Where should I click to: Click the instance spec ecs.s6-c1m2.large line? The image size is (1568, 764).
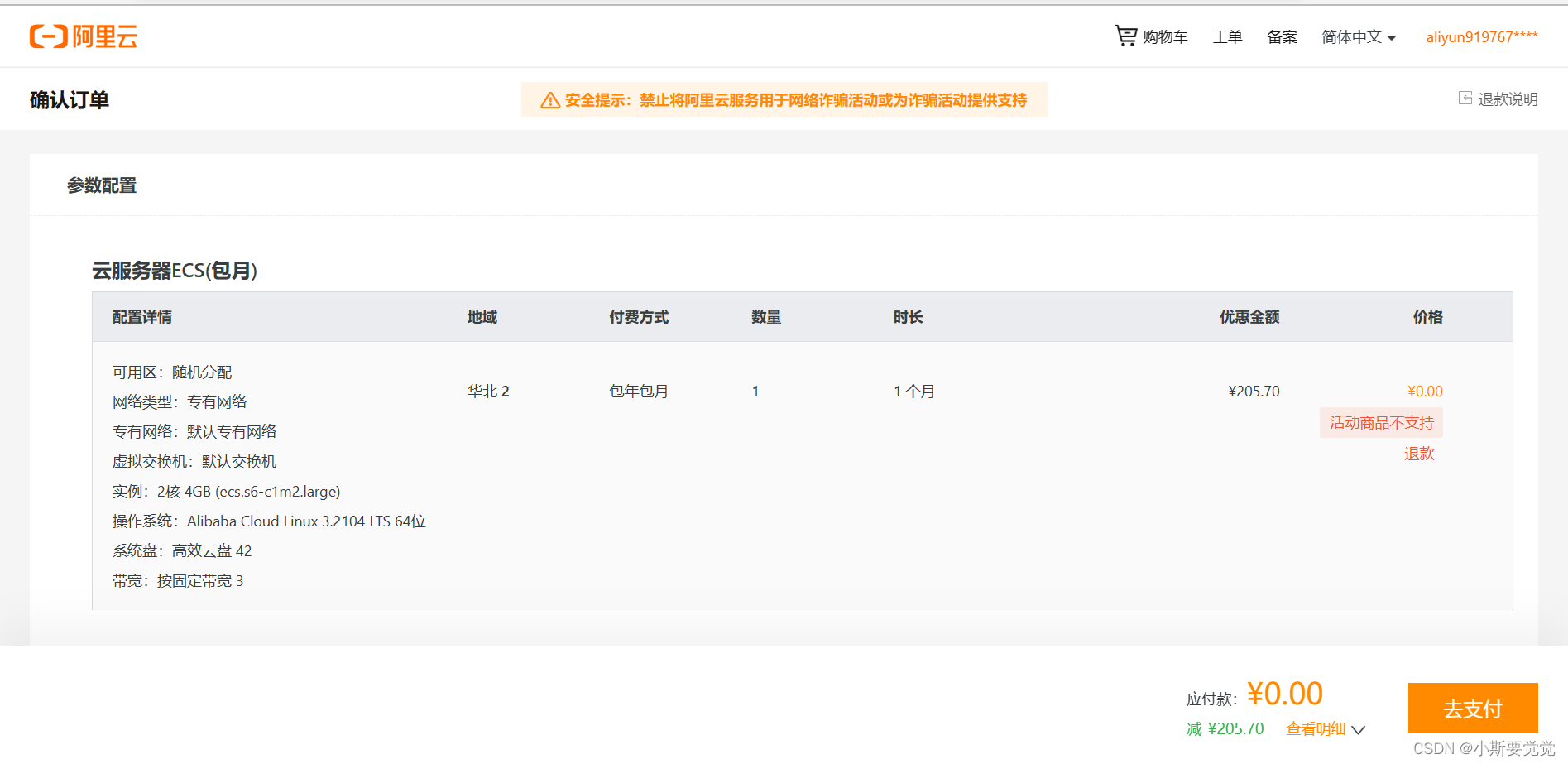227,492
